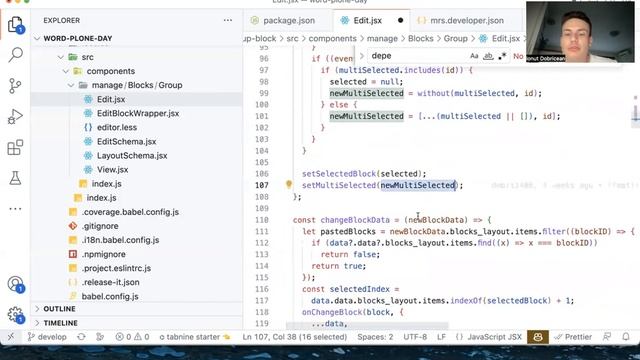
Task: Change encoding via 'UTF-8' status item
Action: [415, 337]
